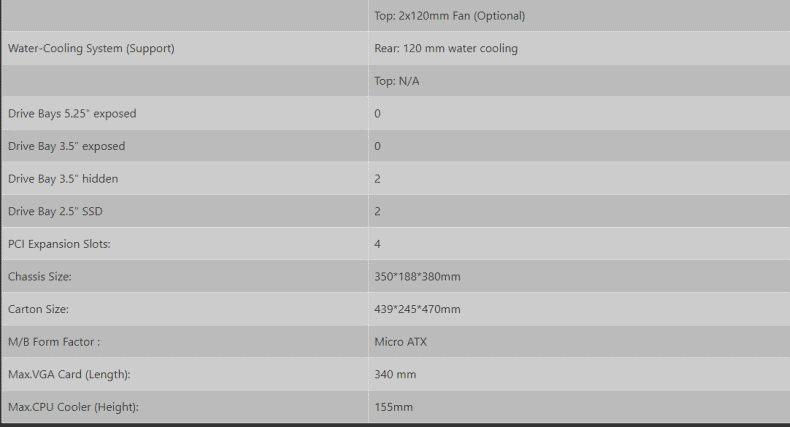Select the "Drive Bay 3.5" exposed" label

click(67, 146)
